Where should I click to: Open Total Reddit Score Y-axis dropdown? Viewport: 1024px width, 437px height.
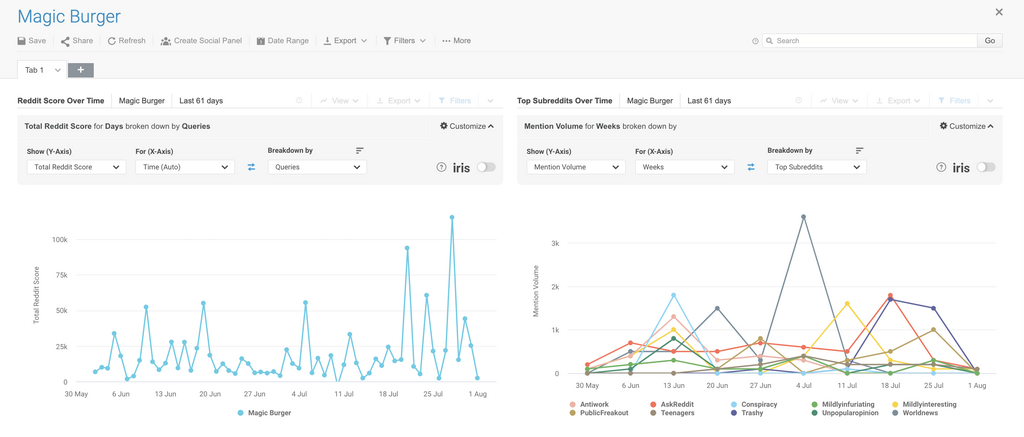coord(76,167)
